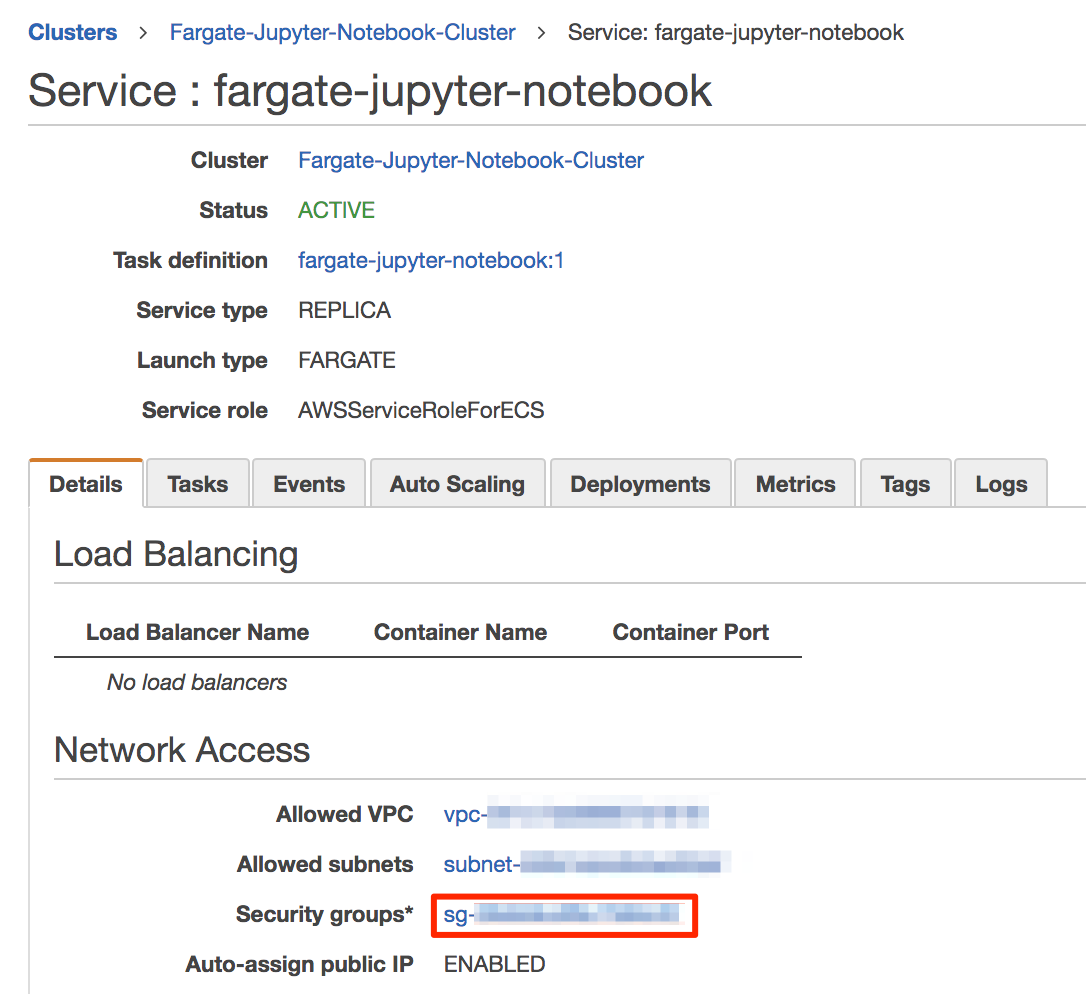Viewport: 1086px width, 994px height.
Task: Click the 'No load balancers' text
Action: pos(197,682)
